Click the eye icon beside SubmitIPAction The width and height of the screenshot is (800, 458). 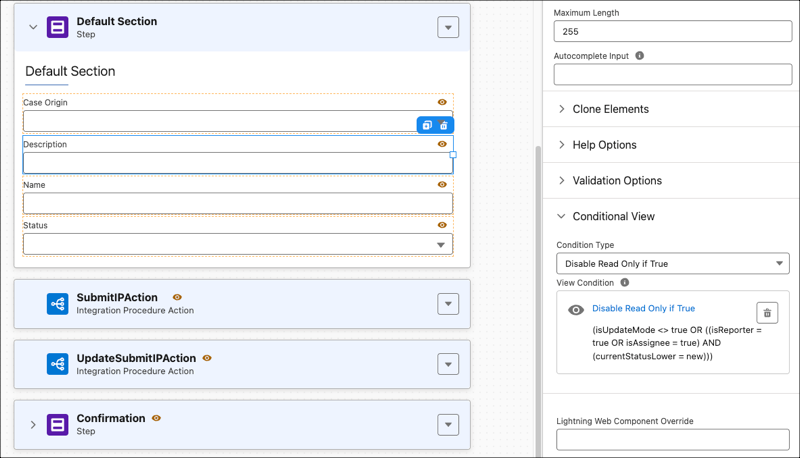point(177,297)
